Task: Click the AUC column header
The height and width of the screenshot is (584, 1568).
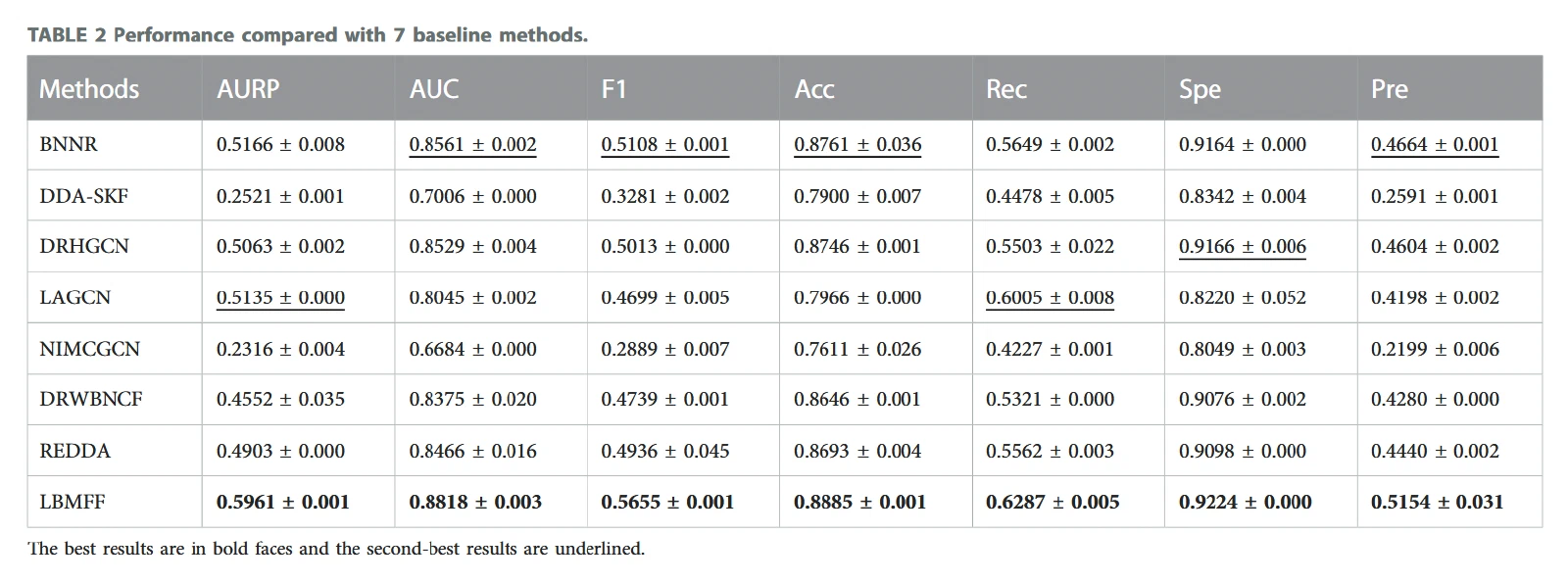Action: [434, 89]
